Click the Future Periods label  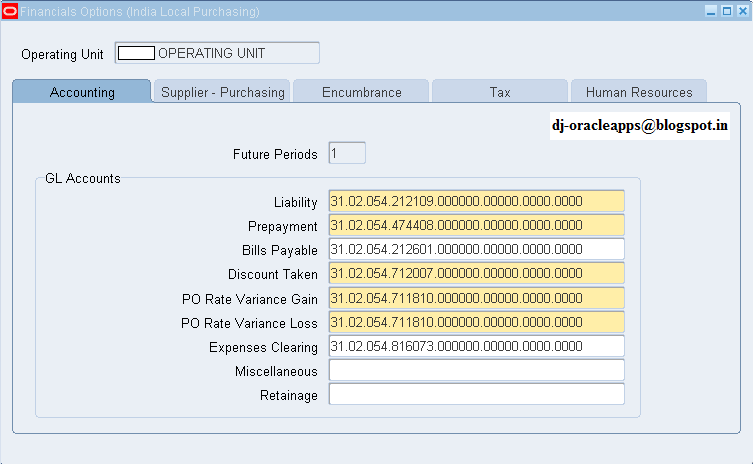(x=275, y=154)
